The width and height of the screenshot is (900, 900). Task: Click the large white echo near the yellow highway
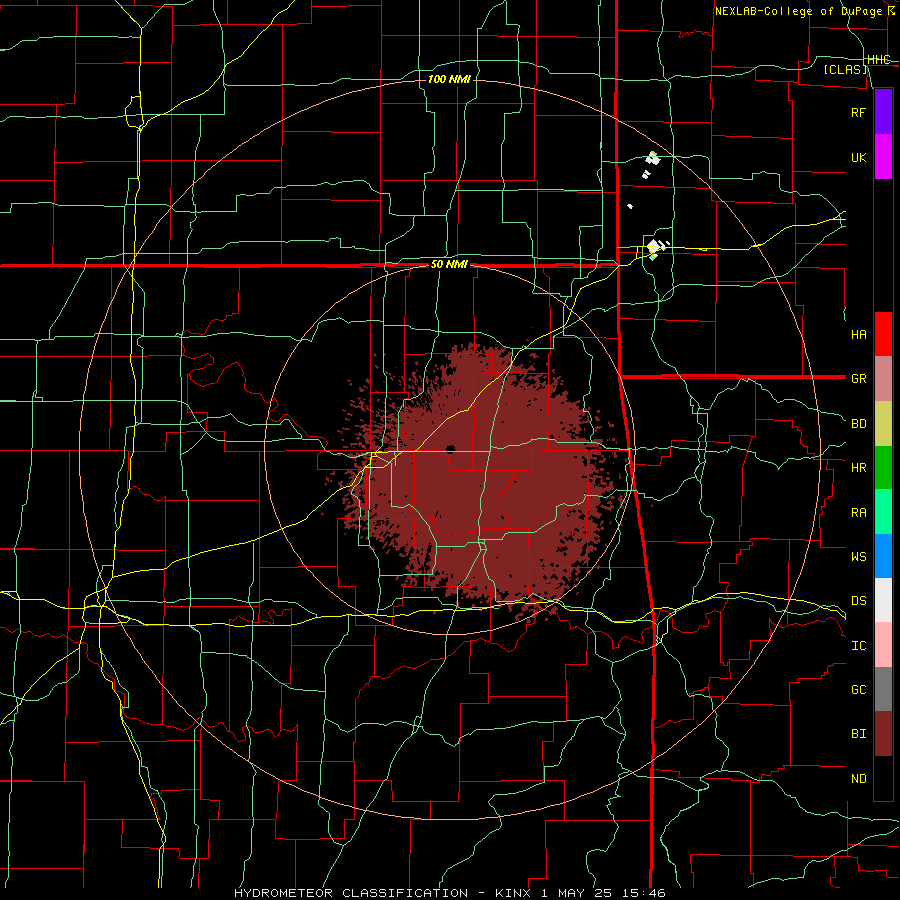(653, 248)
